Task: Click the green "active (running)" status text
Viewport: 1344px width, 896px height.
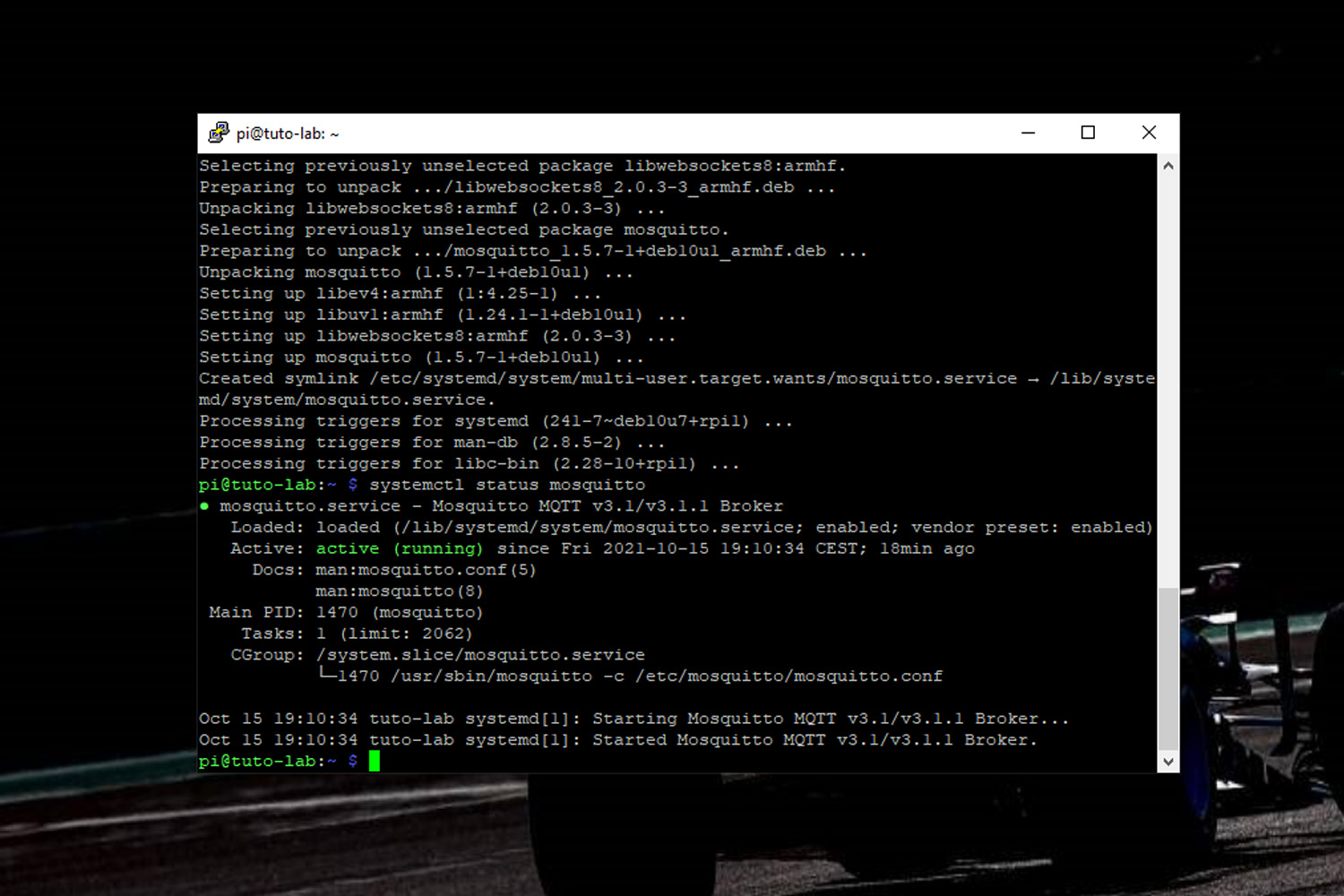Action: pyautogui.click(x=399, y=548)
